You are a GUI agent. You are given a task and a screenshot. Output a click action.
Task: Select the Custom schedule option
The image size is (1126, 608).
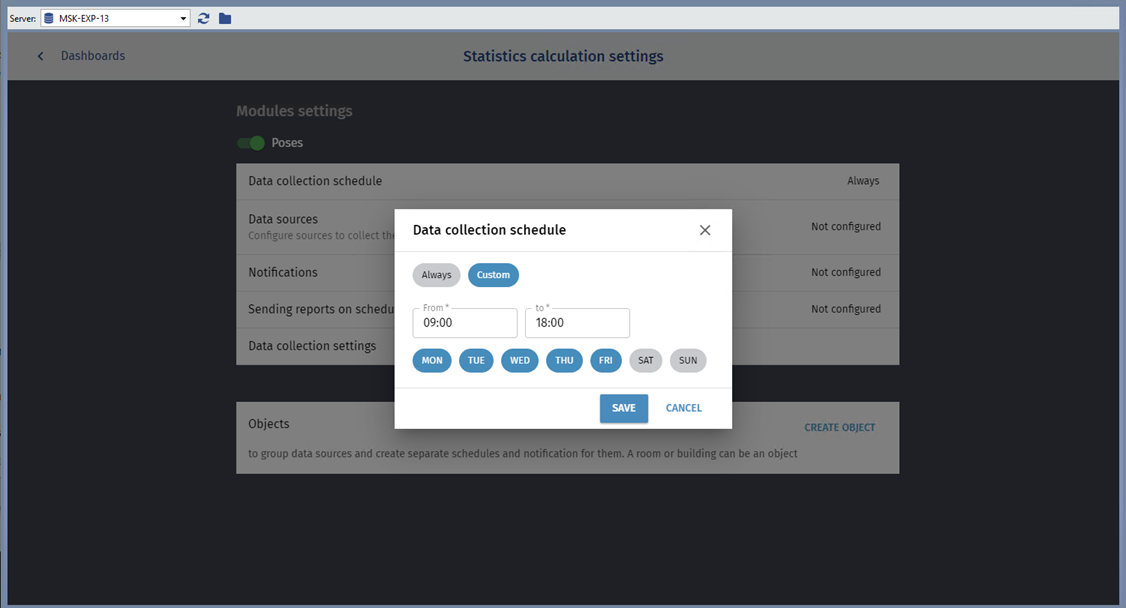(493, 275)
